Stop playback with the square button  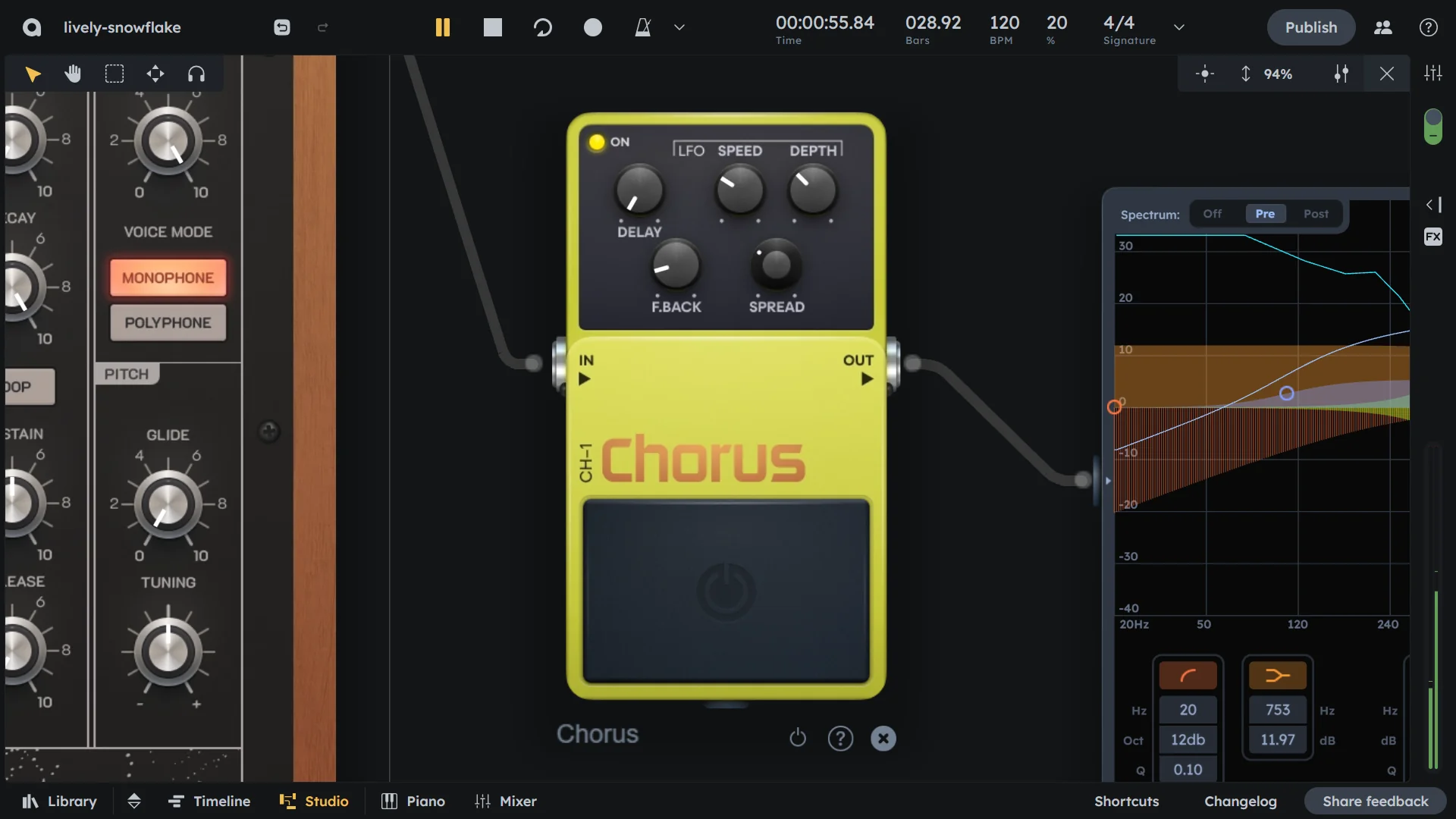[x=493, y=27]
